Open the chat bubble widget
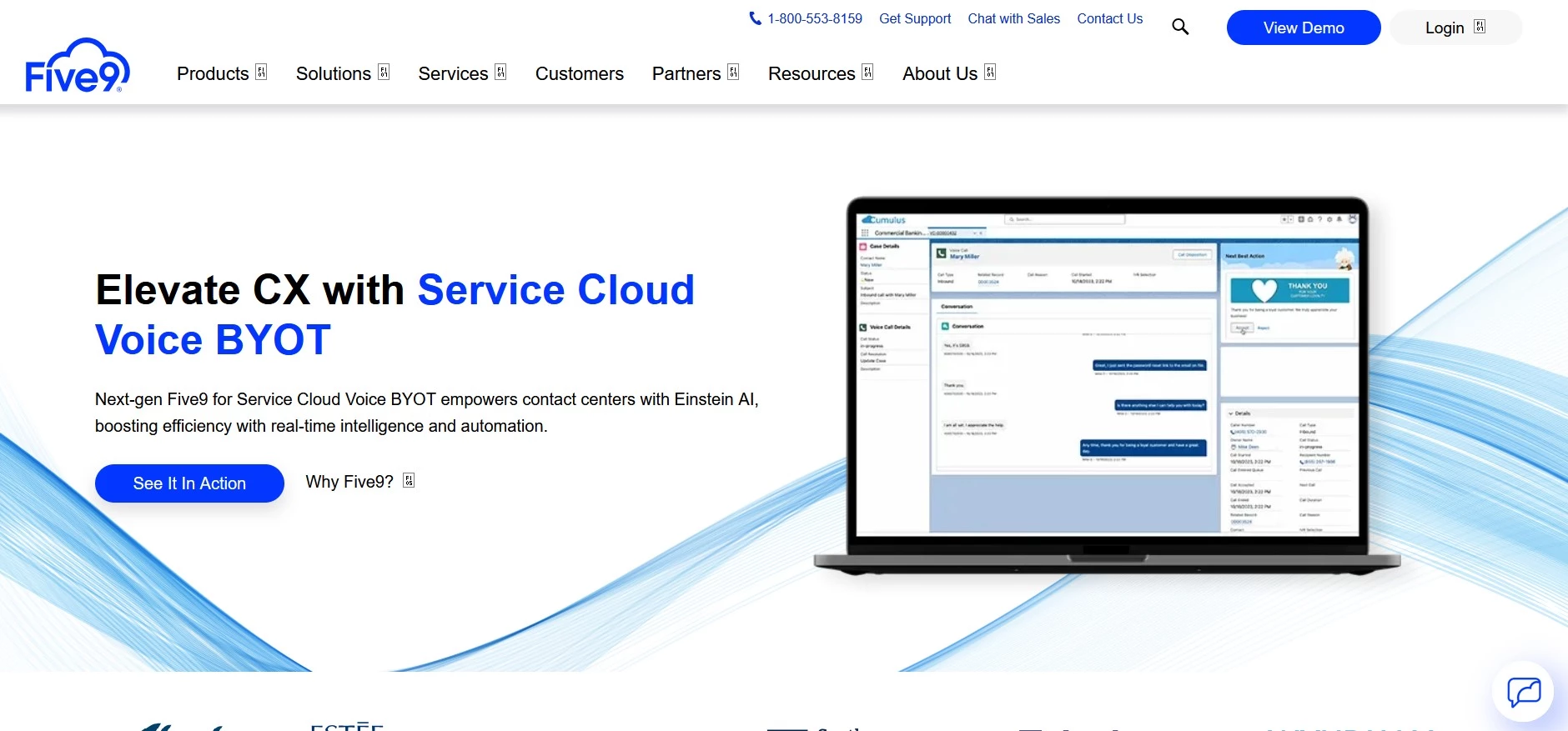 [1524, 692]
